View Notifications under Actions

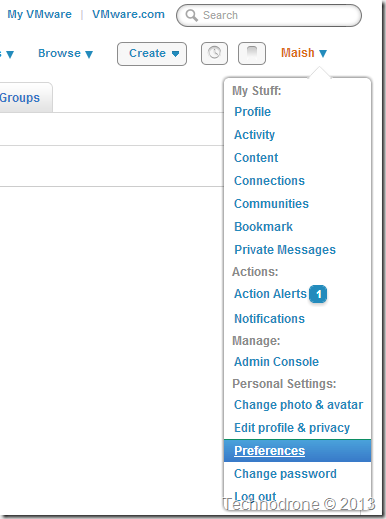click(269, 319)
